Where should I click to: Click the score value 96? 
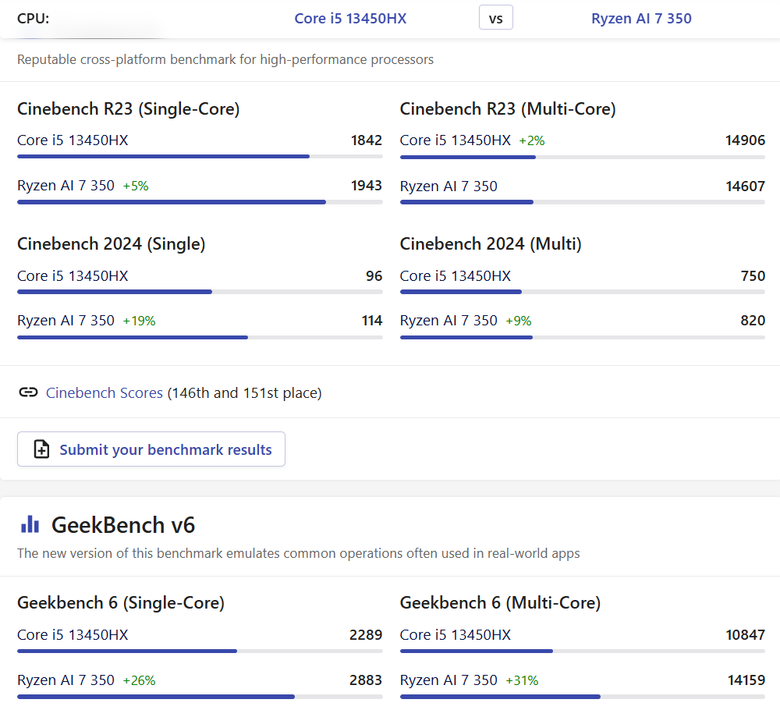pos(374,276)
